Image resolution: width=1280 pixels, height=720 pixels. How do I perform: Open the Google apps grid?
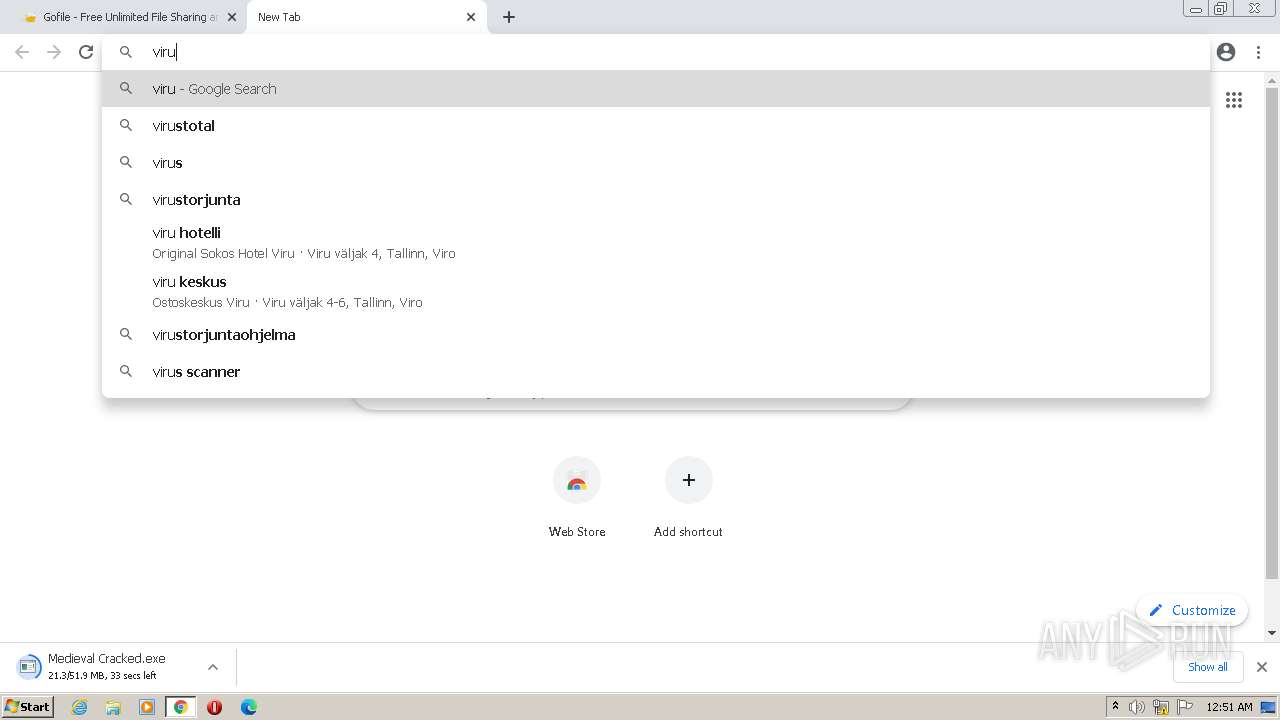(x=1234, y=100)
